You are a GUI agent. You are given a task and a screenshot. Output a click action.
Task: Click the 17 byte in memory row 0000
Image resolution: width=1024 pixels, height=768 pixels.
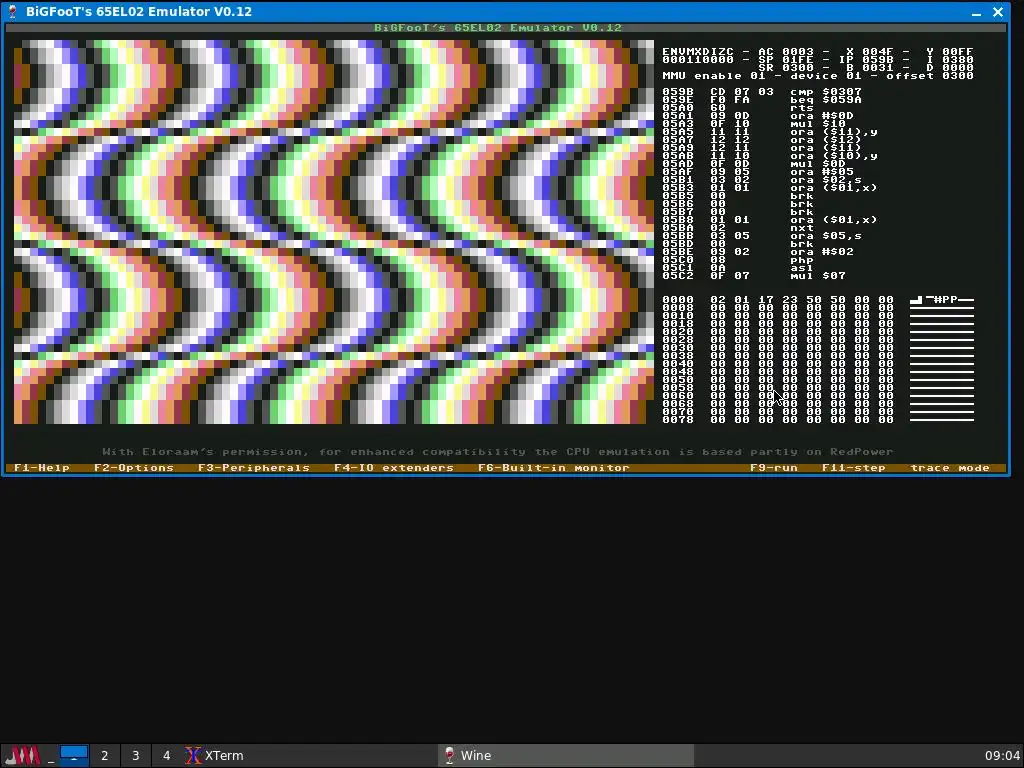766,299
